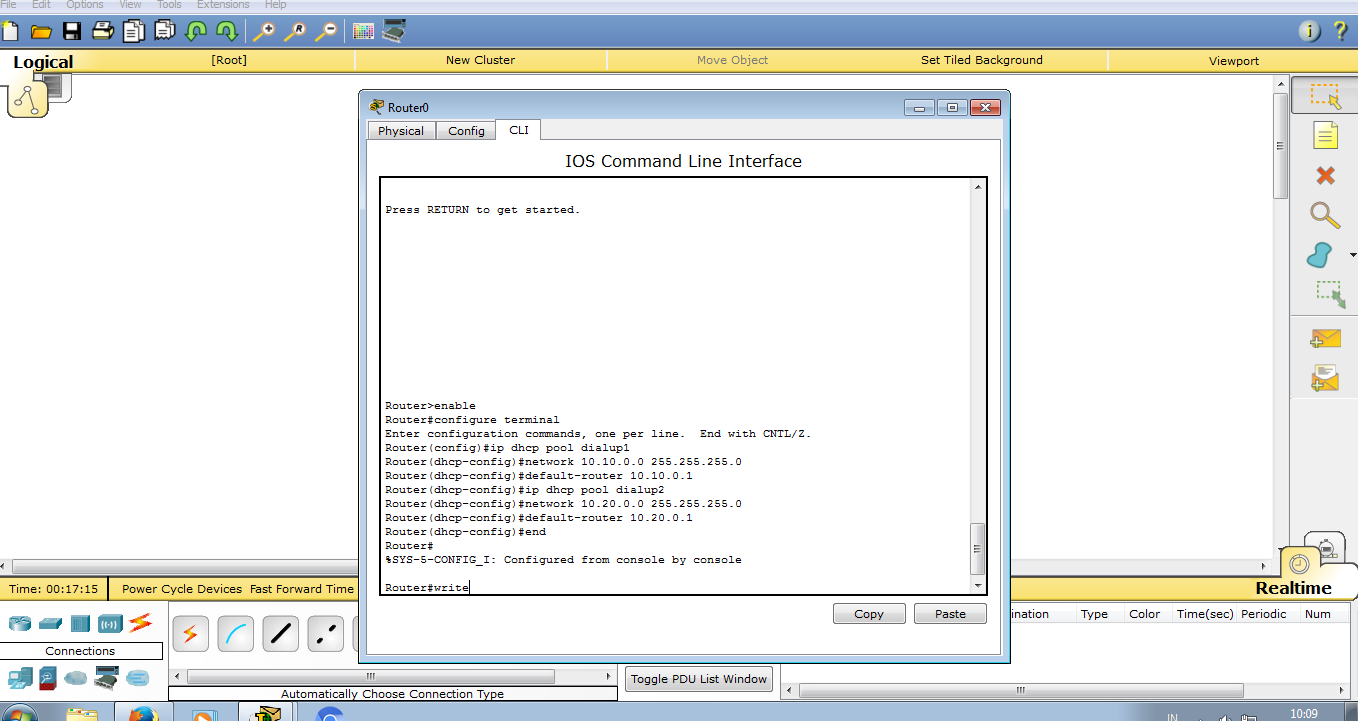The image size is (1358, 721).
Task: Save the network with floppy disk icon
Action: click(72, 31)
